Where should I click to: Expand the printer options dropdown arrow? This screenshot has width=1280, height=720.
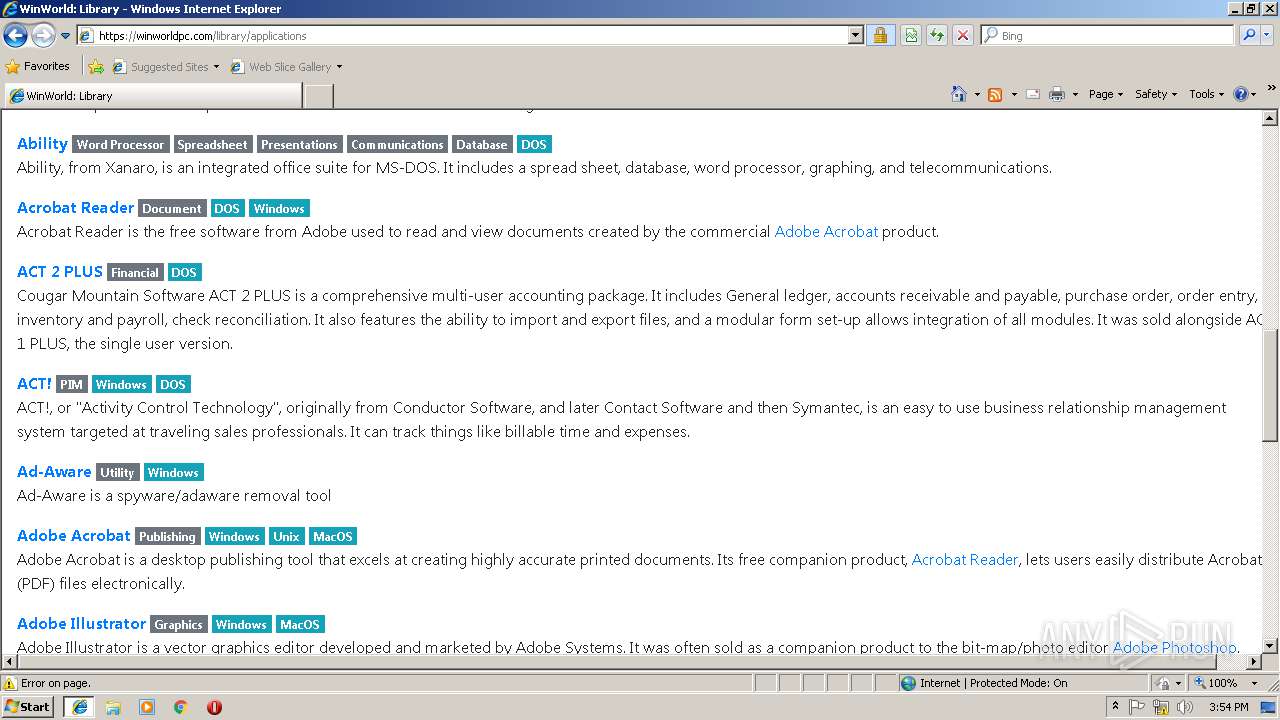pos(1075,94)
